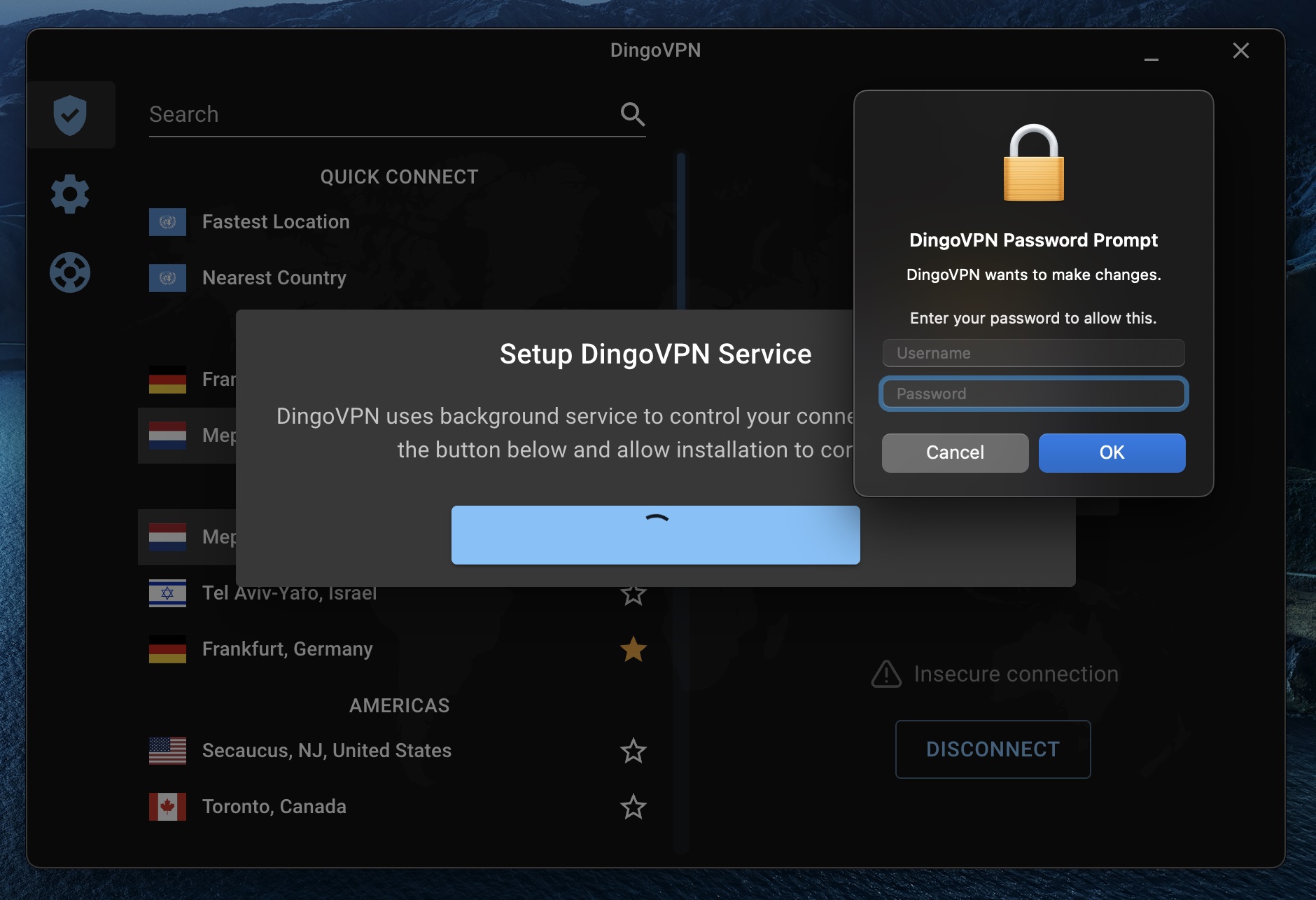Viewport: 1316px width, 900px height.
Task: Click the Insecure connection warning icon
Action: point(886,674)
